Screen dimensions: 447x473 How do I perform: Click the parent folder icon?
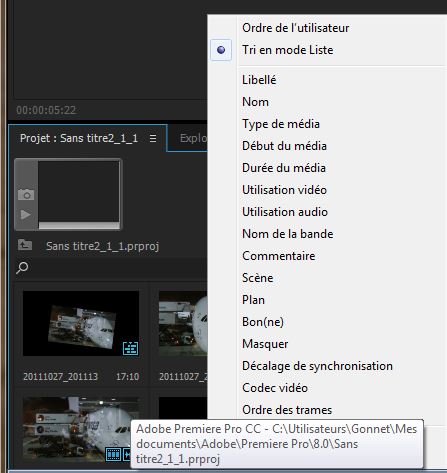25,245
